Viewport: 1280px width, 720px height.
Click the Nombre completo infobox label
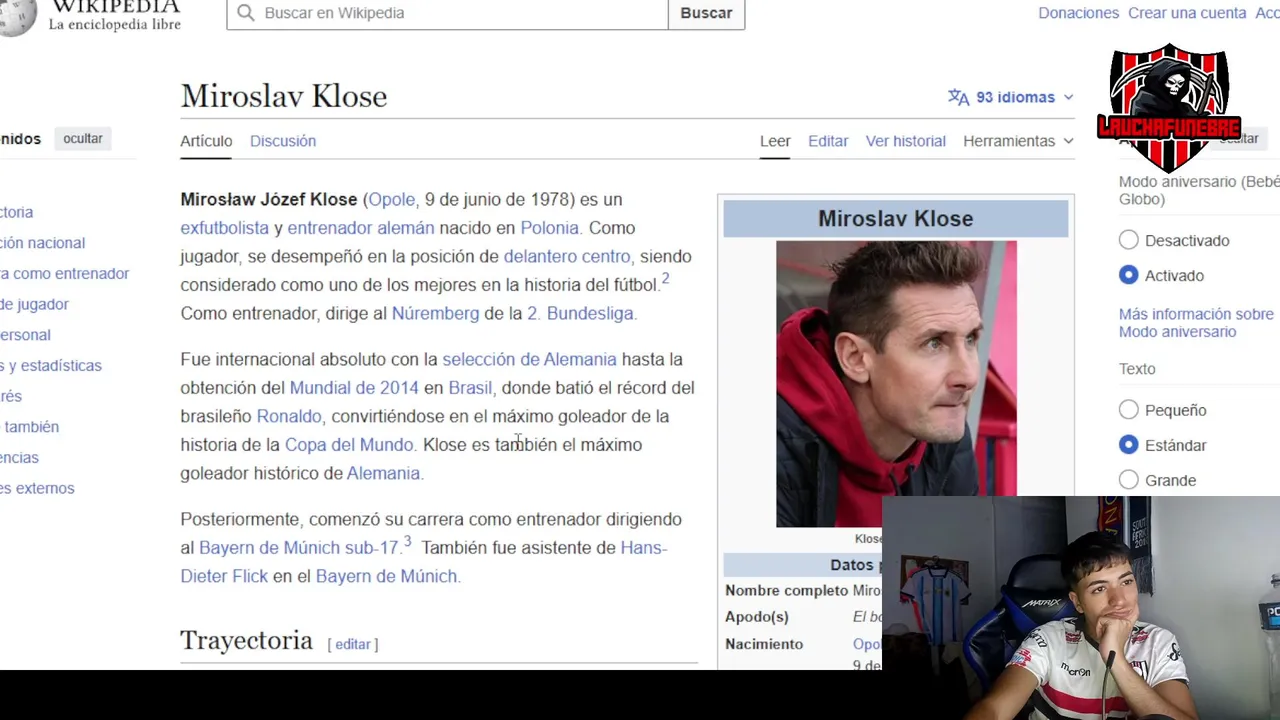786,591
